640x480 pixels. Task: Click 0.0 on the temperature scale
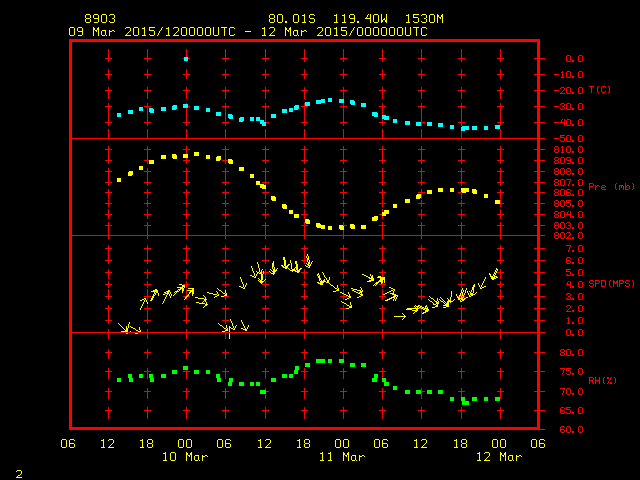click(574, 58)
